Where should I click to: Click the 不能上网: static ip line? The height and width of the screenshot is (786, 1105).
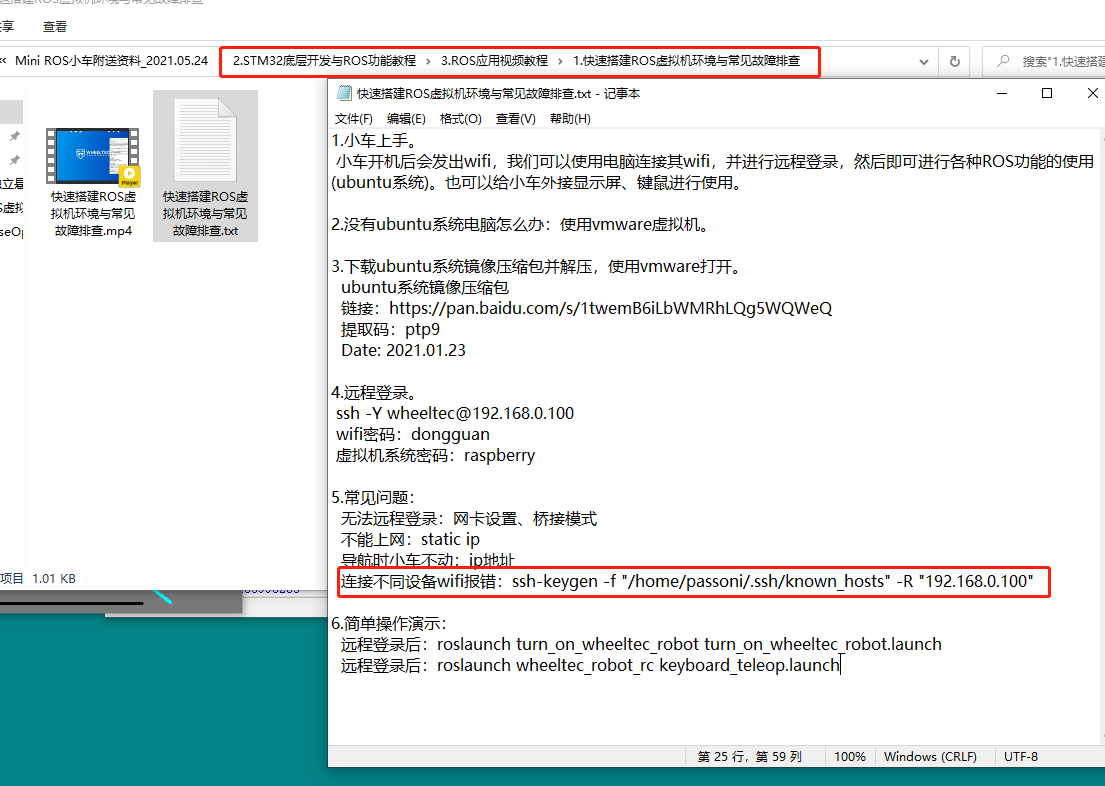[410, 539]
